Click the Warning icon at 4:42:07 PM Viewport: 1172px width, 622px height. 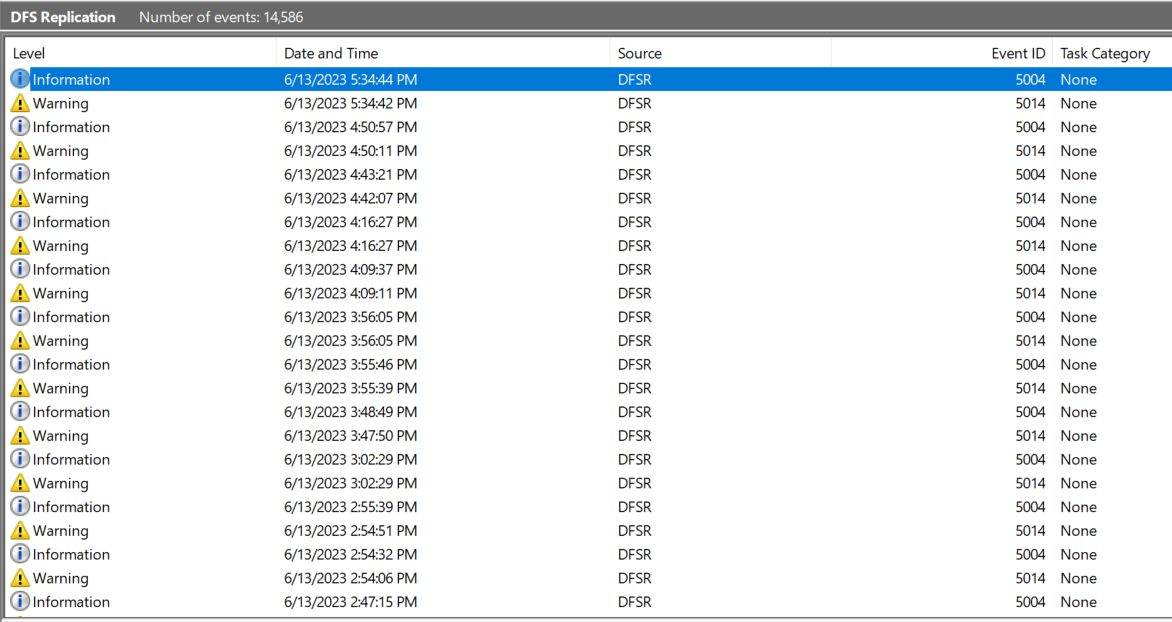20,198
